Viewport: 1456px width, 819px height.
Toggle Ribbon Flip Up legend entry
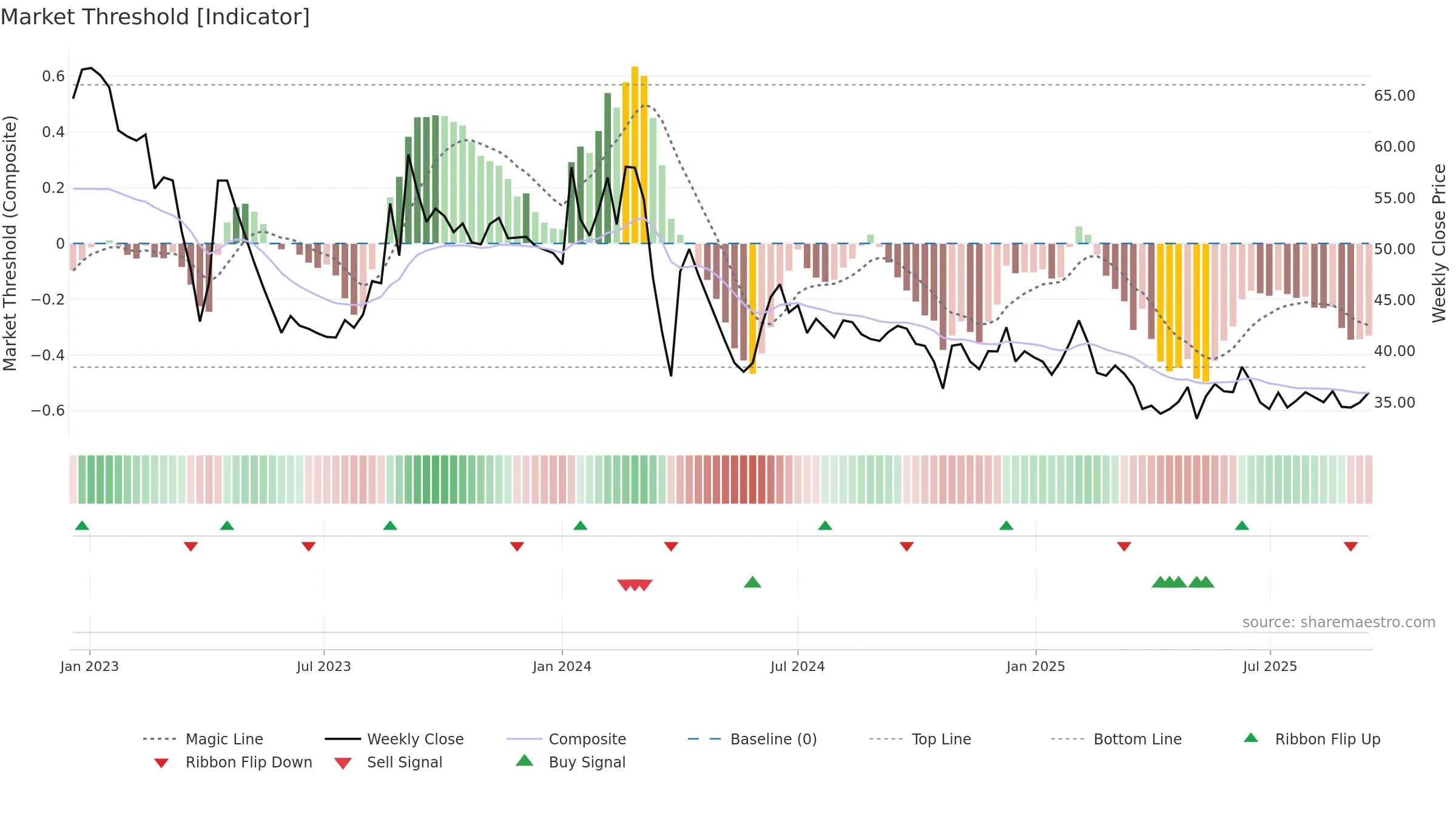coord(1312,739)
